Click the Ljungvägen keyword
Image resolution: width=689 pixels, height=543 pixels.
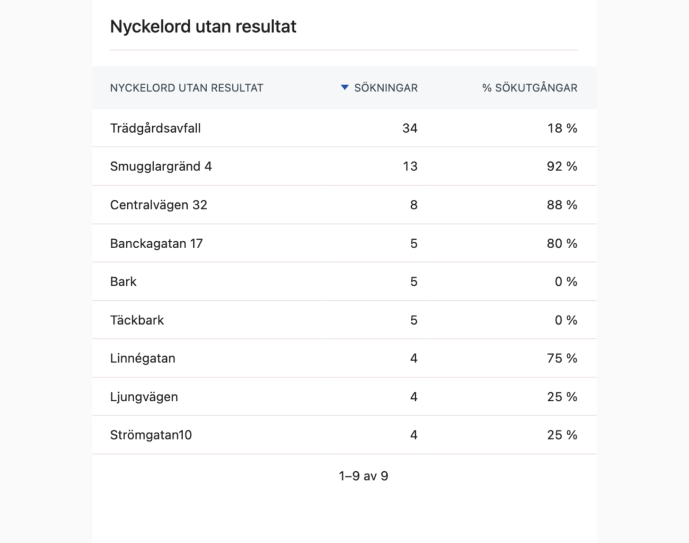coord(144,397)
